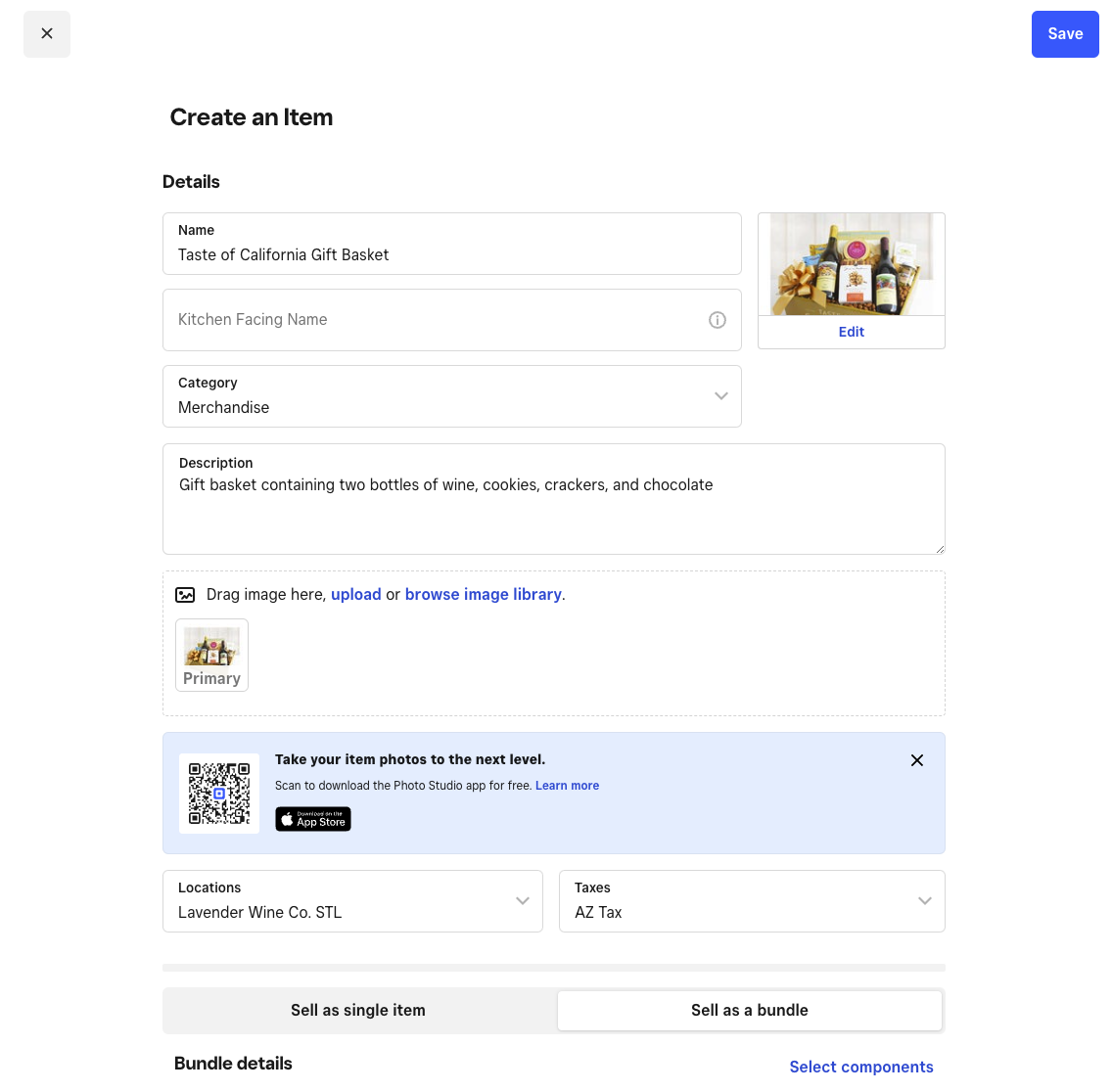Click Learn more about Photo Studio
Image resolution: width=1112 pixels, height=1092 pixels.
(x=567, y=785)
